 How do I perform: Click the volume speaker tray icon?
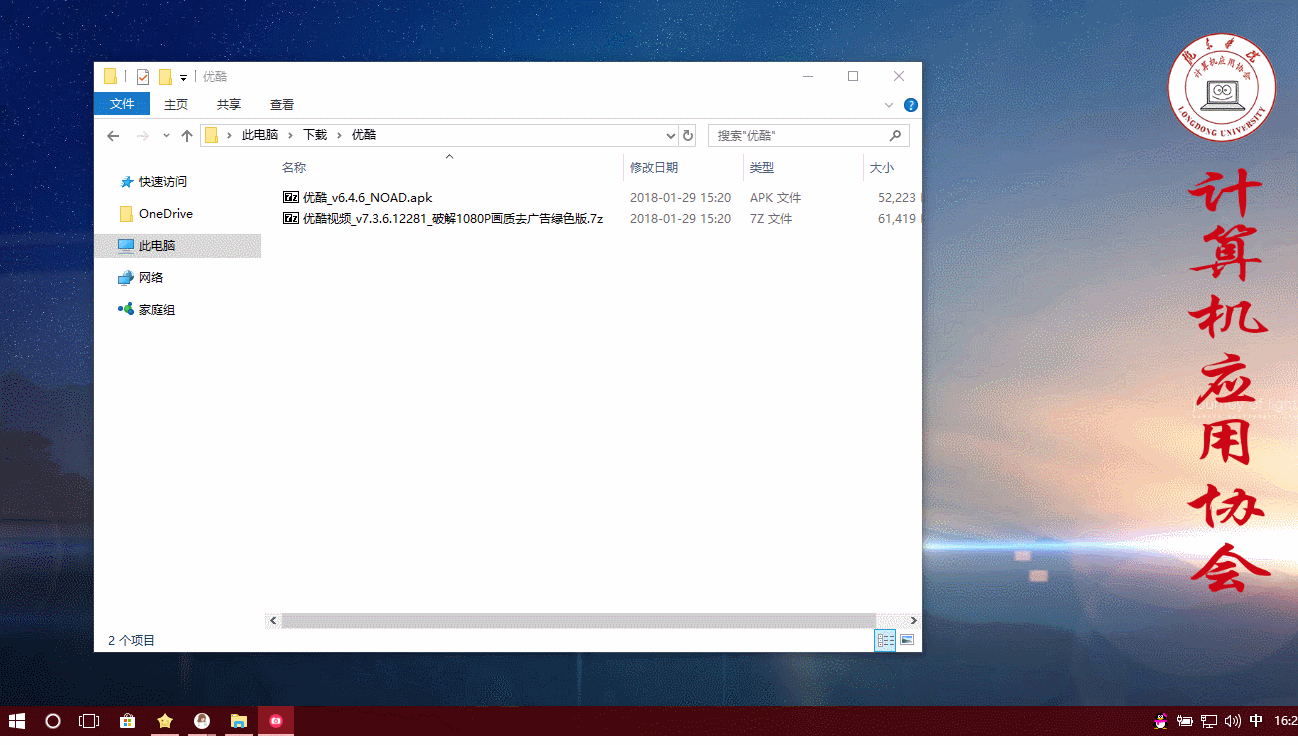pos(1232,721)
